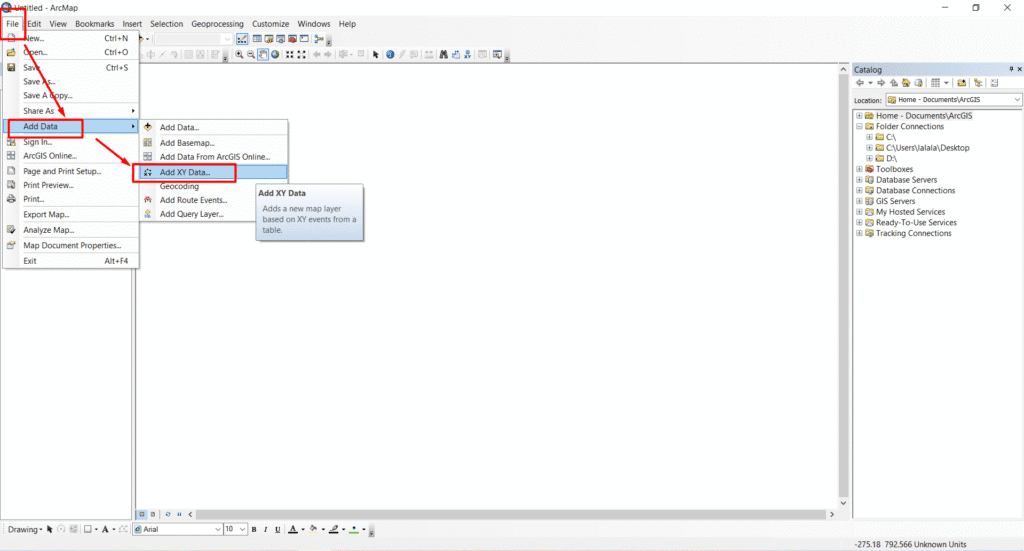Click the fill color paint bucket
Screen dimensions: 1024x551
313,529
